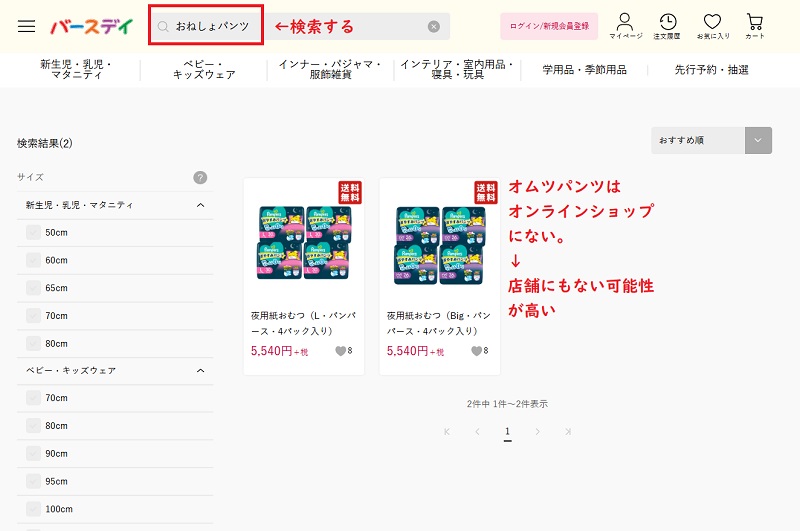Open the カート shopping cart icon

[x=755, y=26]
